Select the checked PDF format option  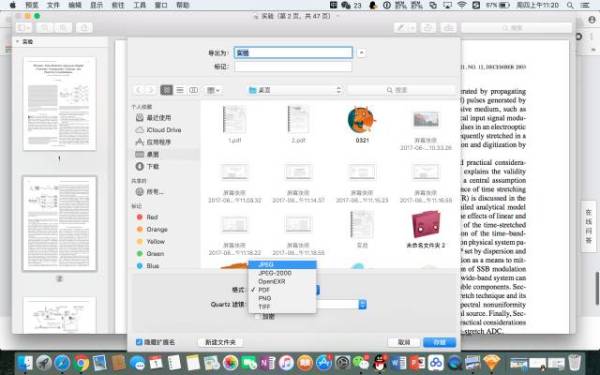pos(282,290)
